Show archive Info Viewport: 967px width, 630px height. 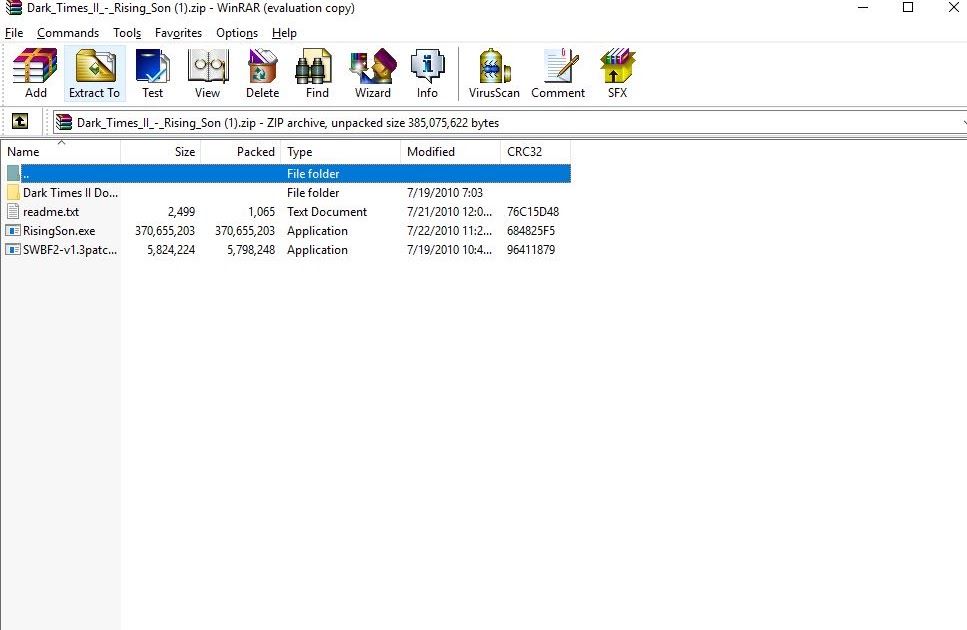click(x=427, y=73)
